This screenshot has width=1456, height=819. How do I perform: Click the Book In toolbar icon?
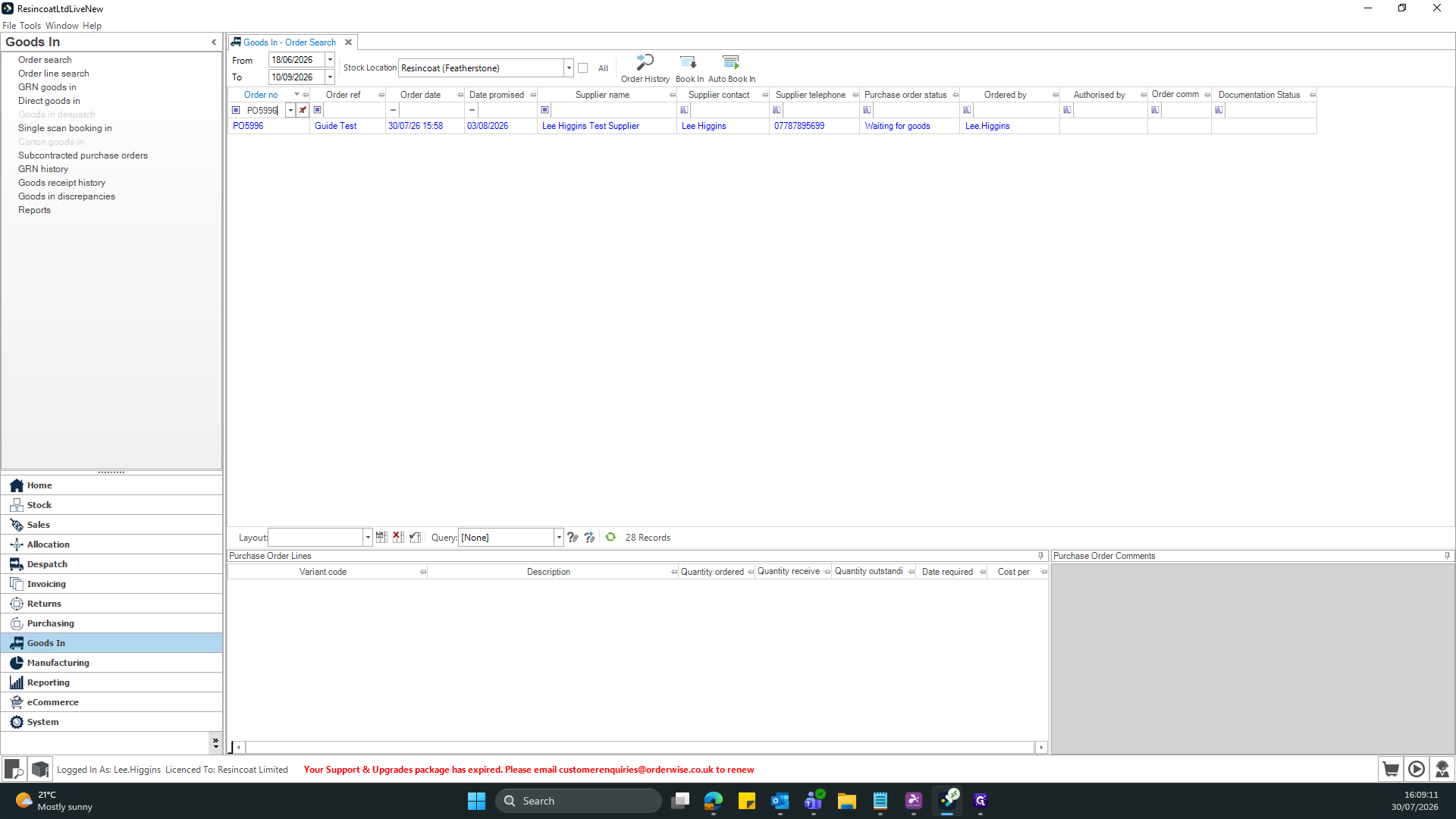tap(689, 68)
